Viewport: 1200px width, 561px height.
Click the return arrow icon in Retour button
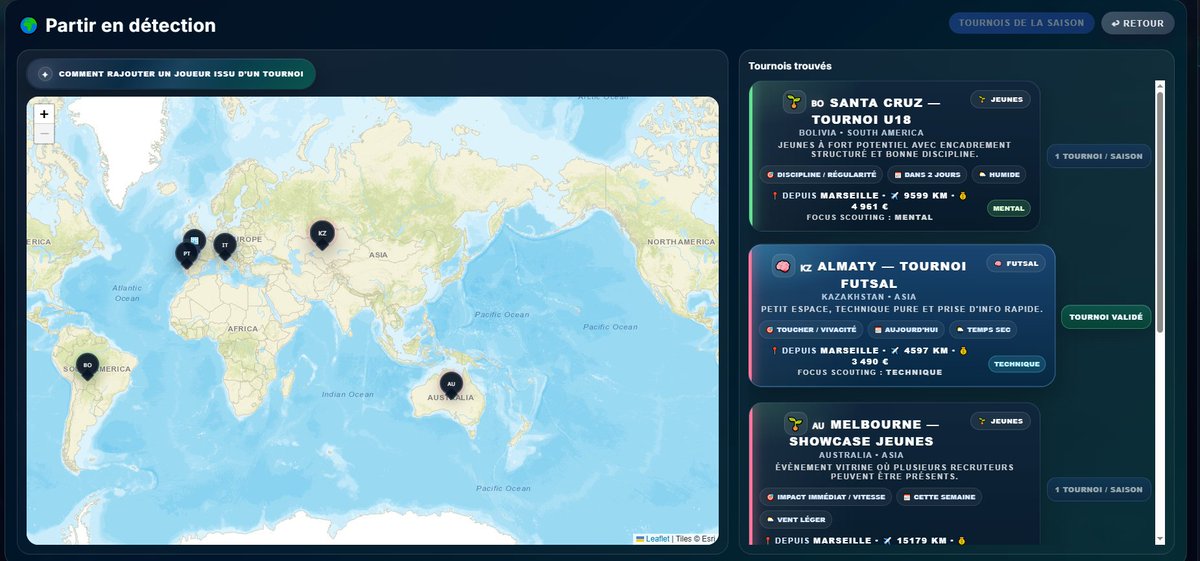pos(1115,23)
